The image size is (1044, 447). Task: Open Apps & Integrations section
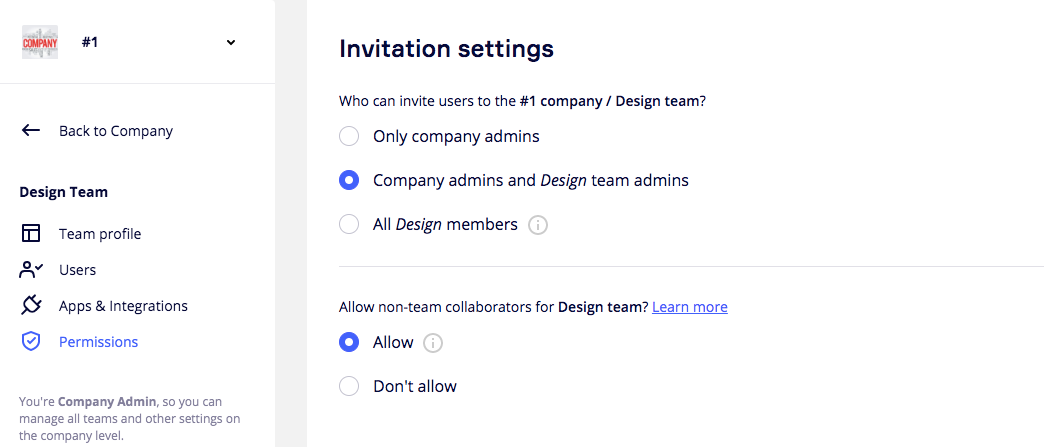tap(123, 306)
